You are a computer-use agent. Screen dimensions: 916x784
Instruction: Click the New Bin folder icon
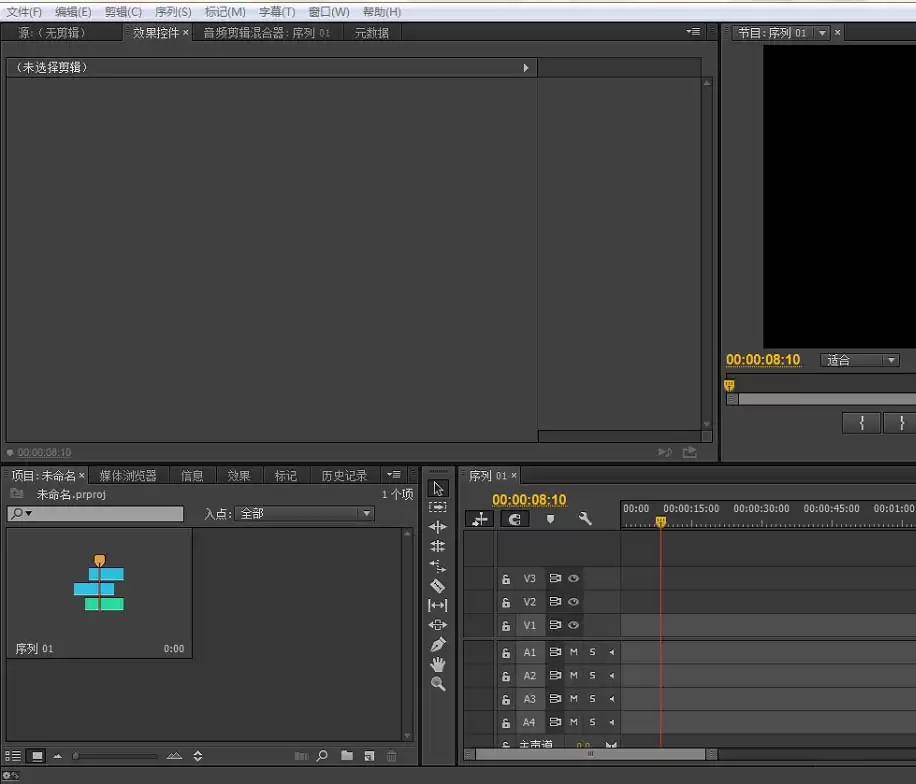(346, 756)
